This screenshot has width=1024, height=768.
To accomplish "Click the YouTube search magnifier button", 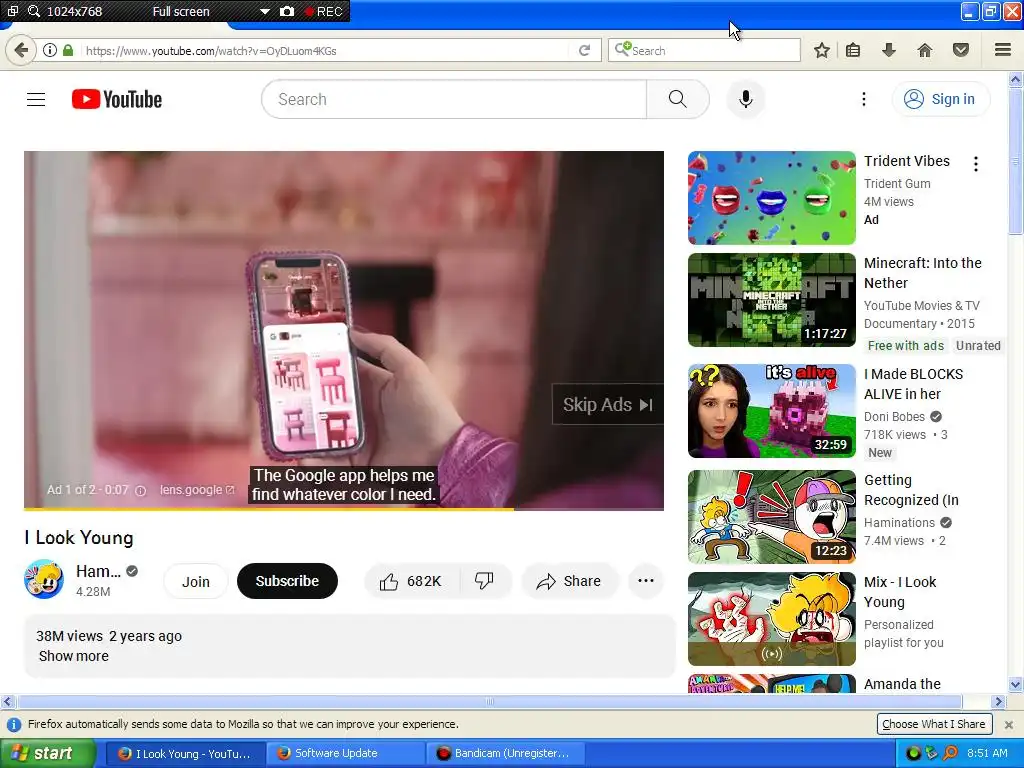I will (x=678, y=99).
